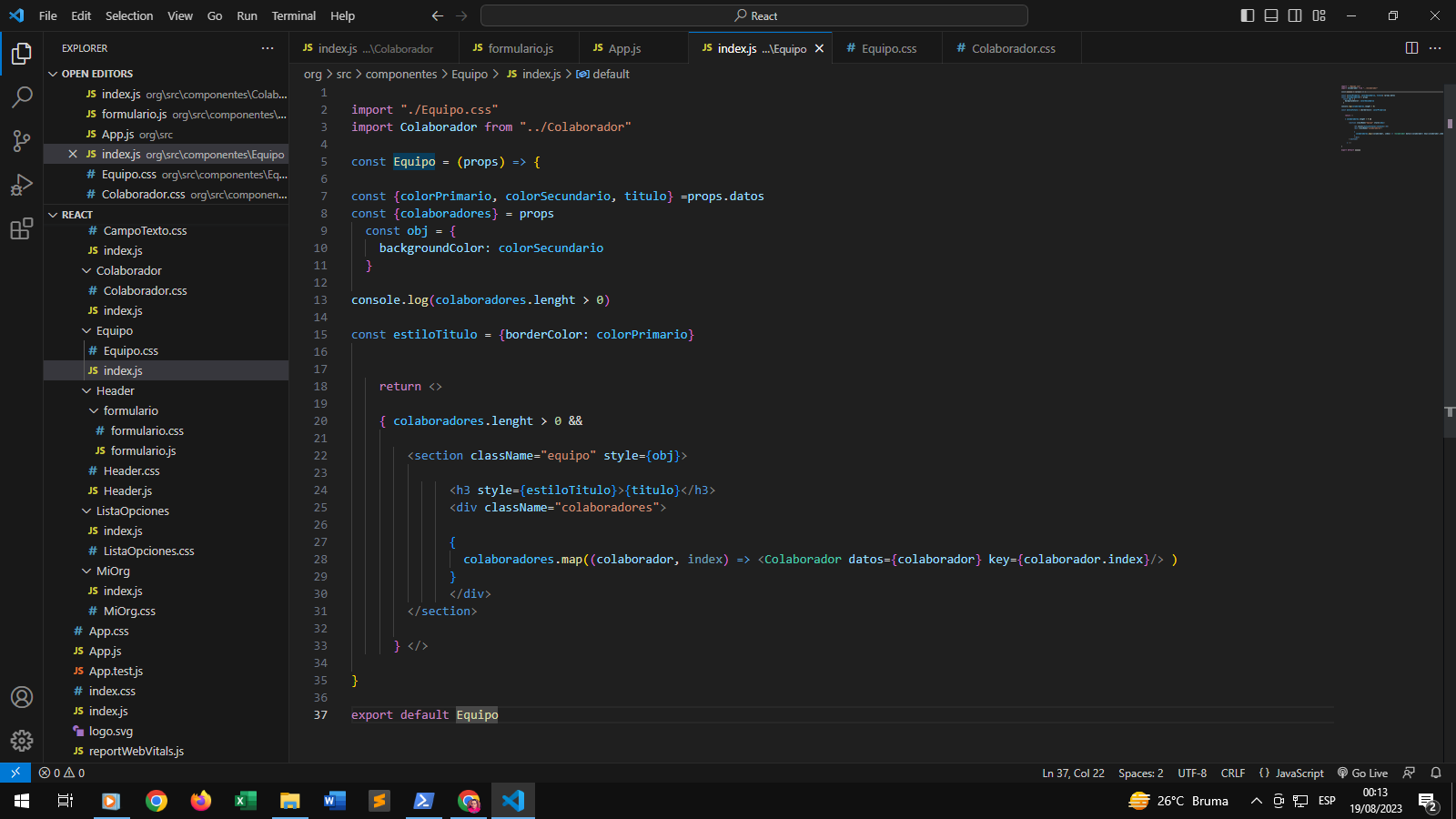The height and width of the screenshot is (819, 1456).
Task: Open errors and warnings status indicator
Action: point(62,773)
